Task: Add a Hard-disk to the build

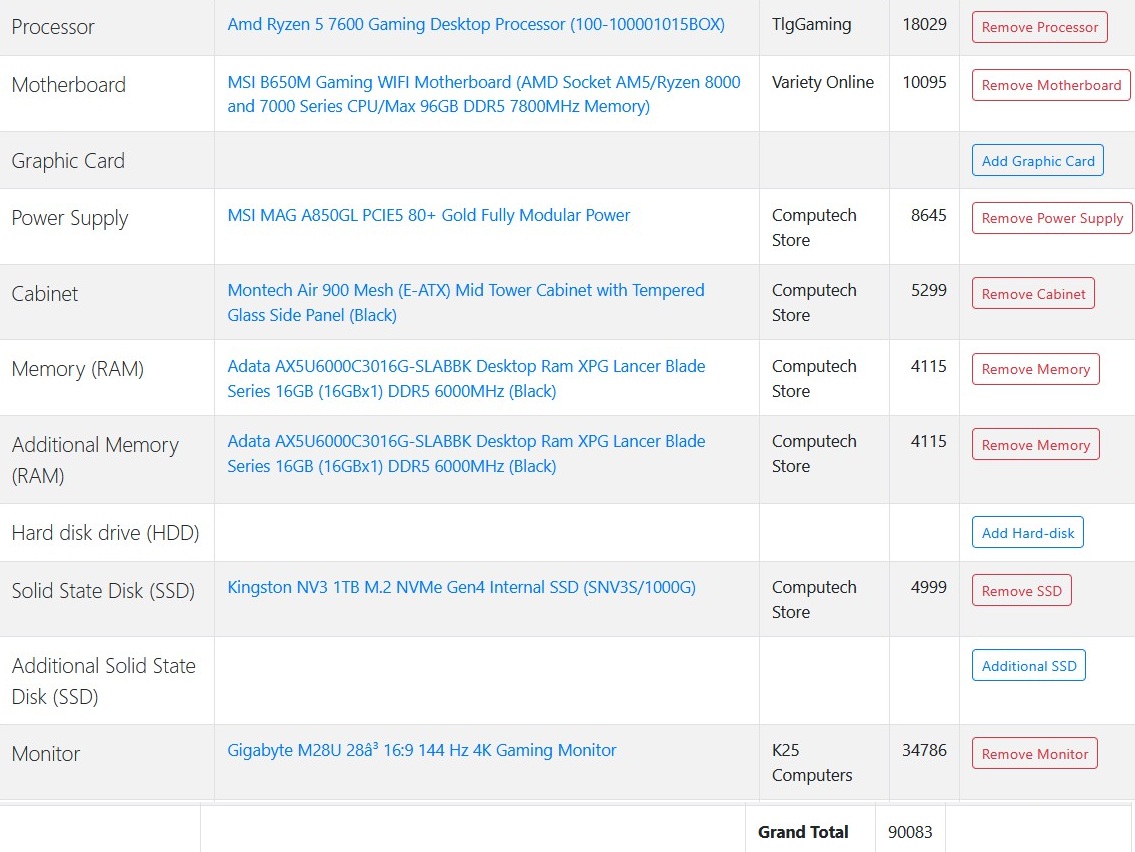Action: (x=1027, y=533)
